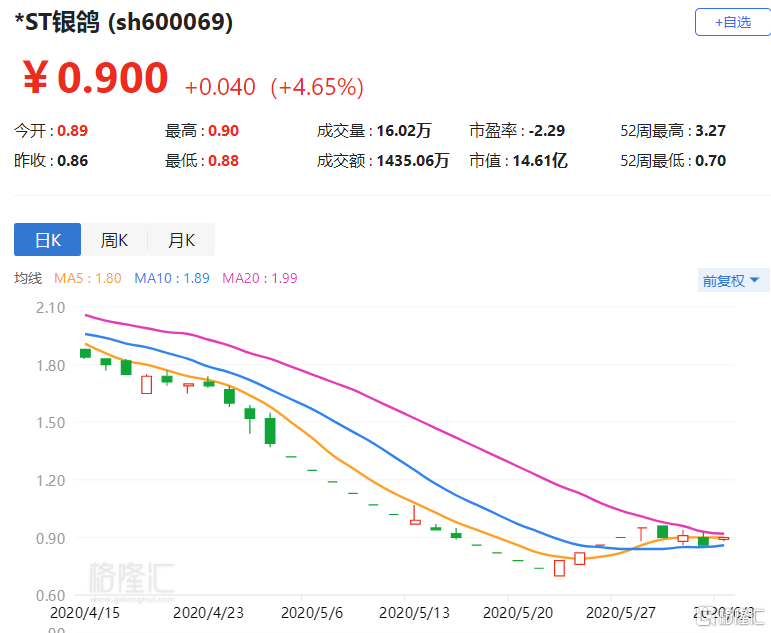Click the 今开 value 0.89
Screen dimensions: 771x633
pyautogui.click(x=72, y=131)
